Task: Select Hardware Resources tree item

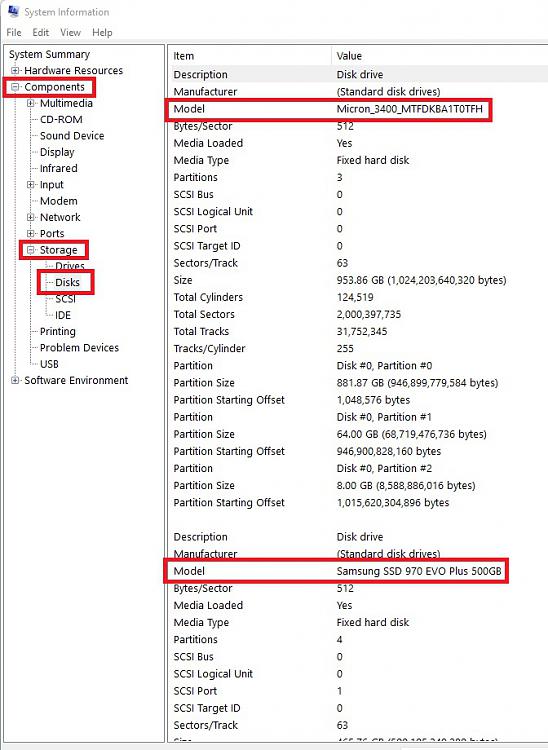Action: point(74,71)
